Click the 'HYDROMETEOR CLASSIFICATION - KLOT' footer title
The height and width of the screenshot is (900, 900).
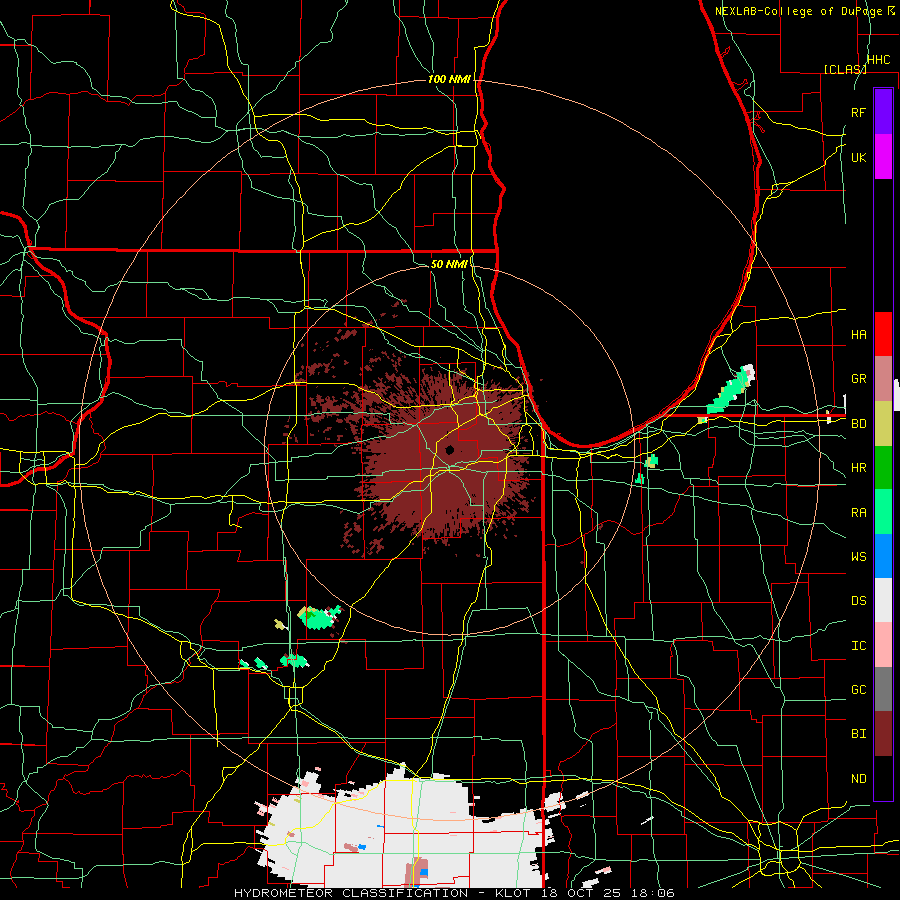click(385, 893)
